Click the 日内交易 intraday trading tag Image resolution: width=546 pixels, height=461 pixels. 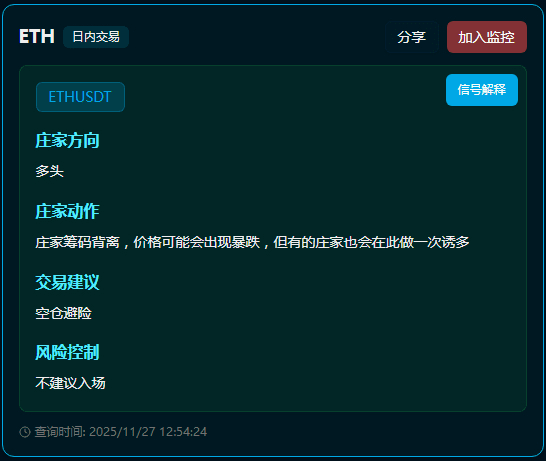96,37
